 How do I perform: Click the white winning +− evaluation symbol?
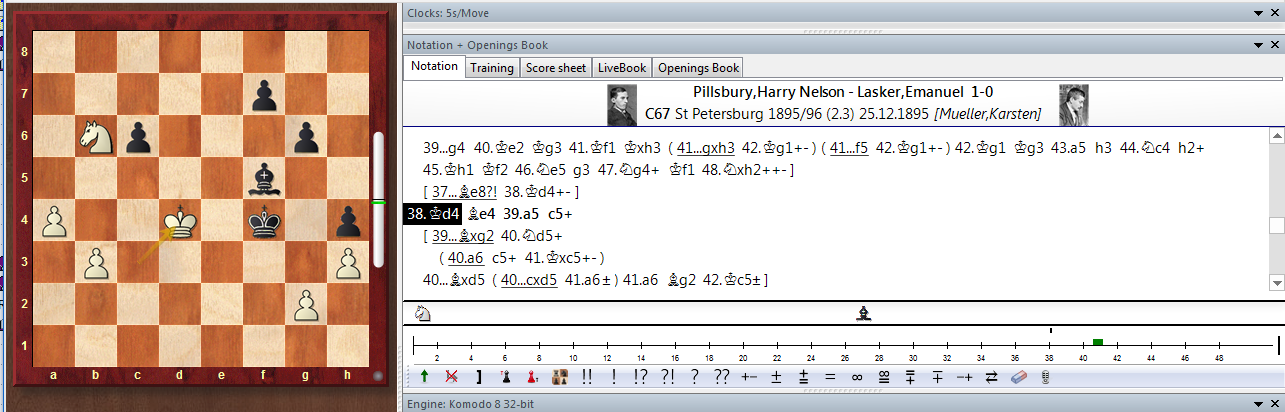[748, 377]
